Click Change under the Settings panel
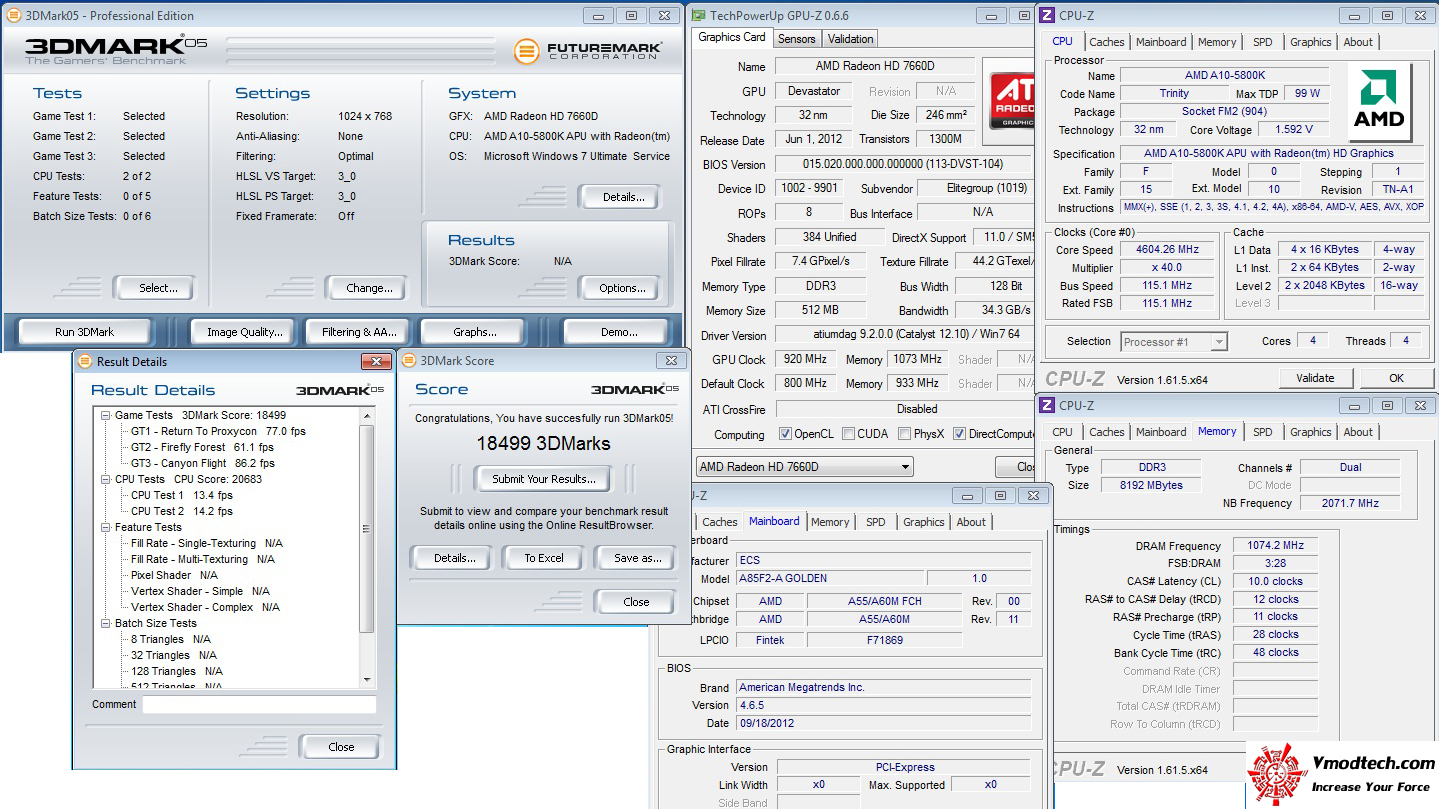This screenshot has height=809, width=1439. point(367,288)
